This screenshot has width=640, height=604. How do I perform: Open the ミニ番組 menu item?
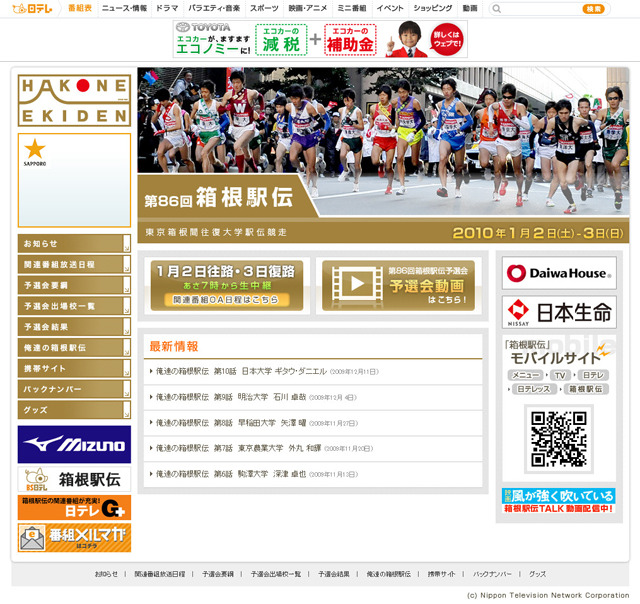pyautogui.click(x=352, y=8)
